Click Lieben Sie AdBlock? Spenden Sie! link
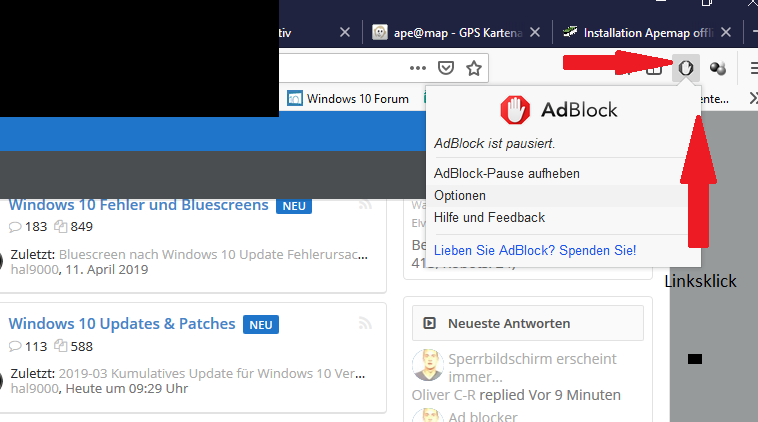 [x=535, y=250]
